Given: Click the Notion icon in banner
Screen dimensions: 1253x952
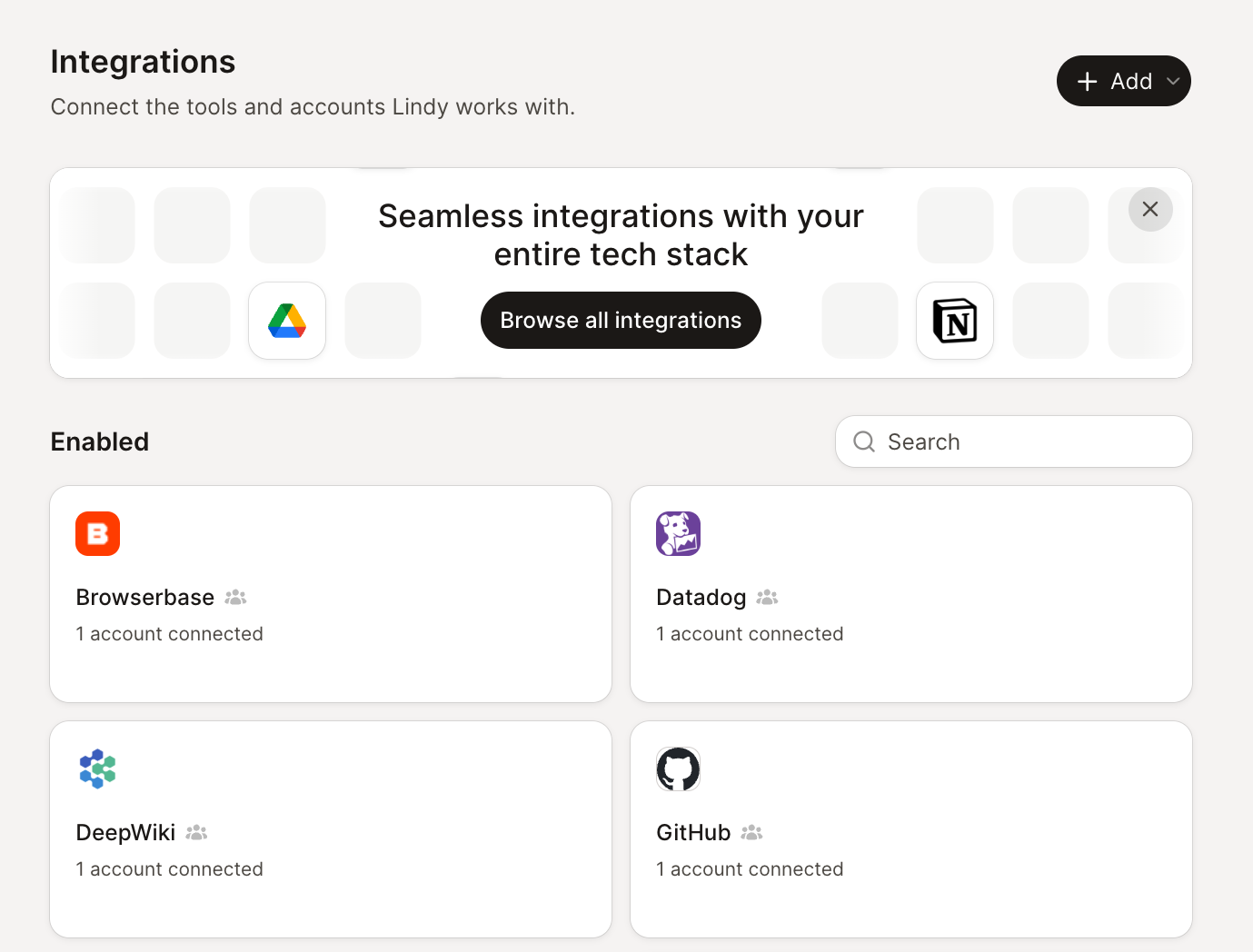Looking at the screenshot, I should coord(955,321).
